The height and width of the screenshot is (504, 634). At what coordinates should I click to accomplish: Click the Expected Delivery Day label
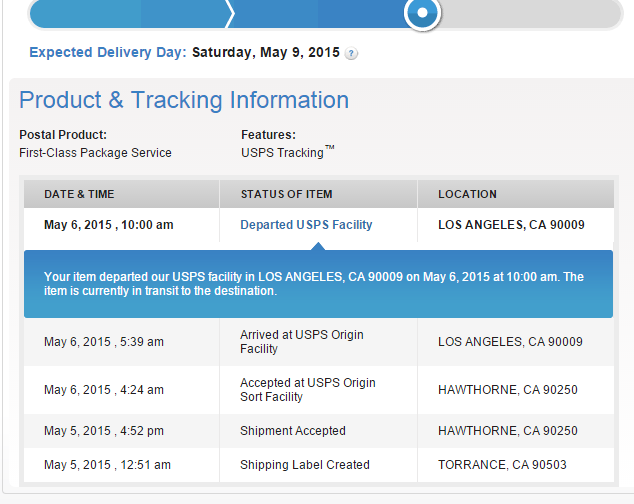point(108,52)
